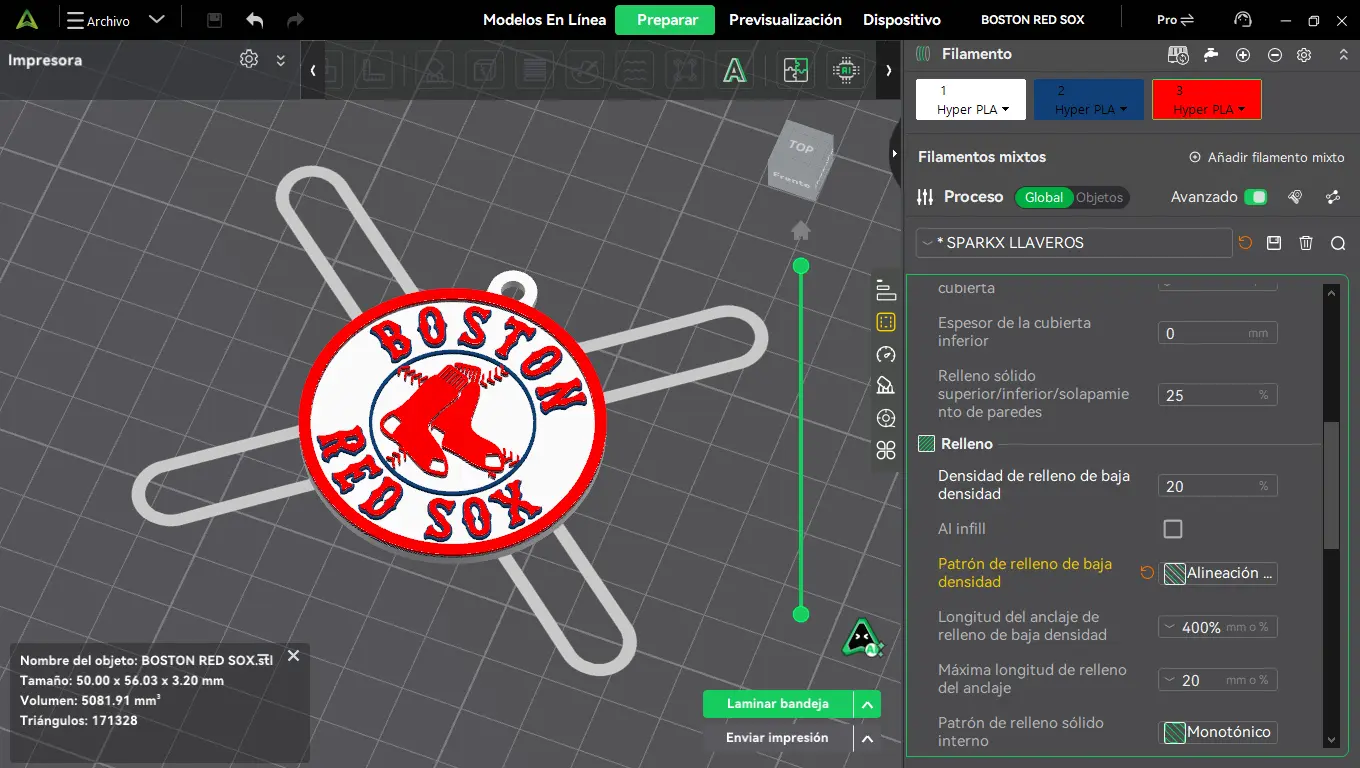Open the low-density infill pattern dropdown
This screenshot has width=1360, height=768.
pos(1218,573)
